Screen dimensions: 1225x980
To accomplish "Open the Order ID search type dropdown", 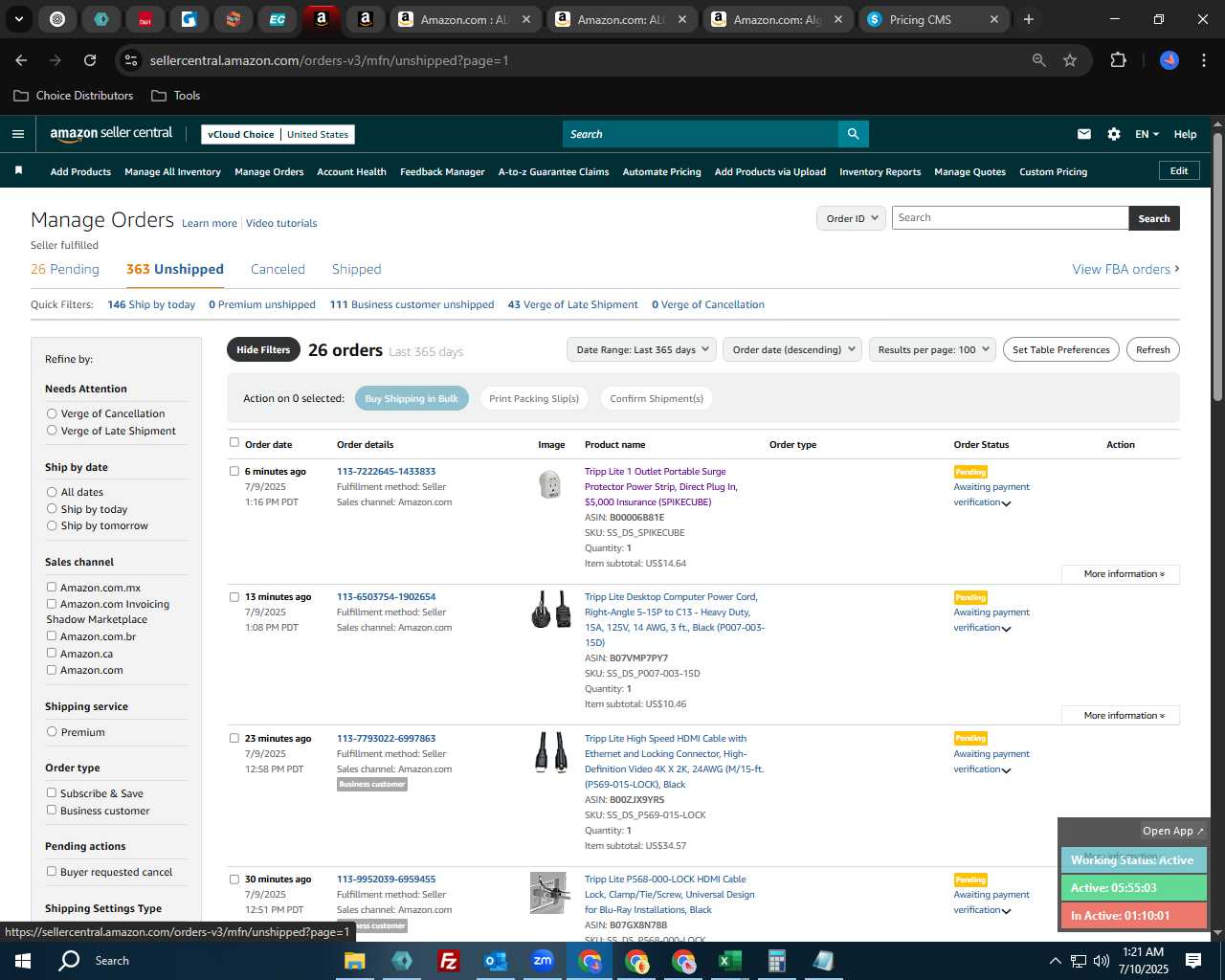I will pos(850,218).
